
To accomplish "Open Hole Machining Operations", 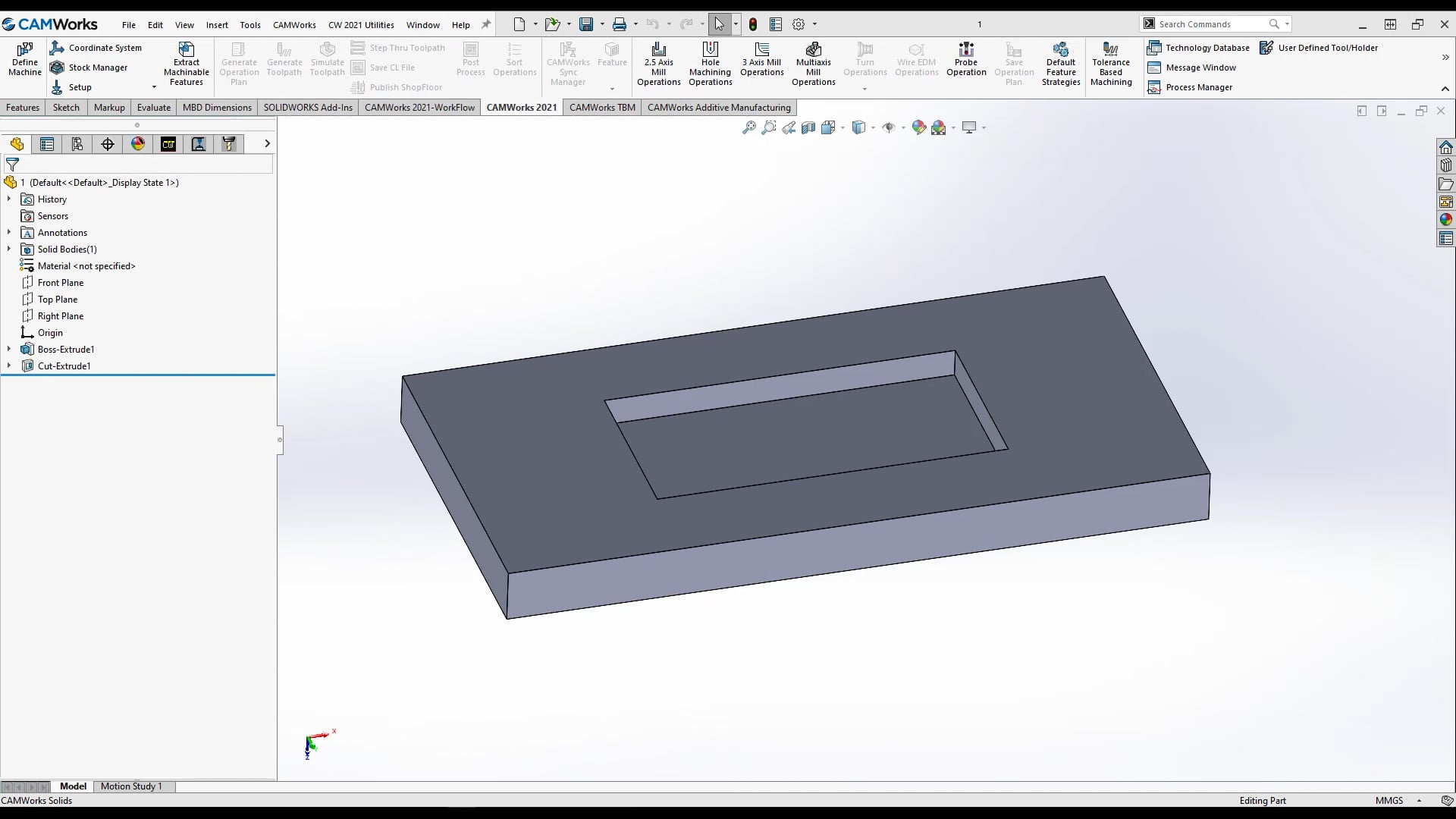I will click(710, 64).
